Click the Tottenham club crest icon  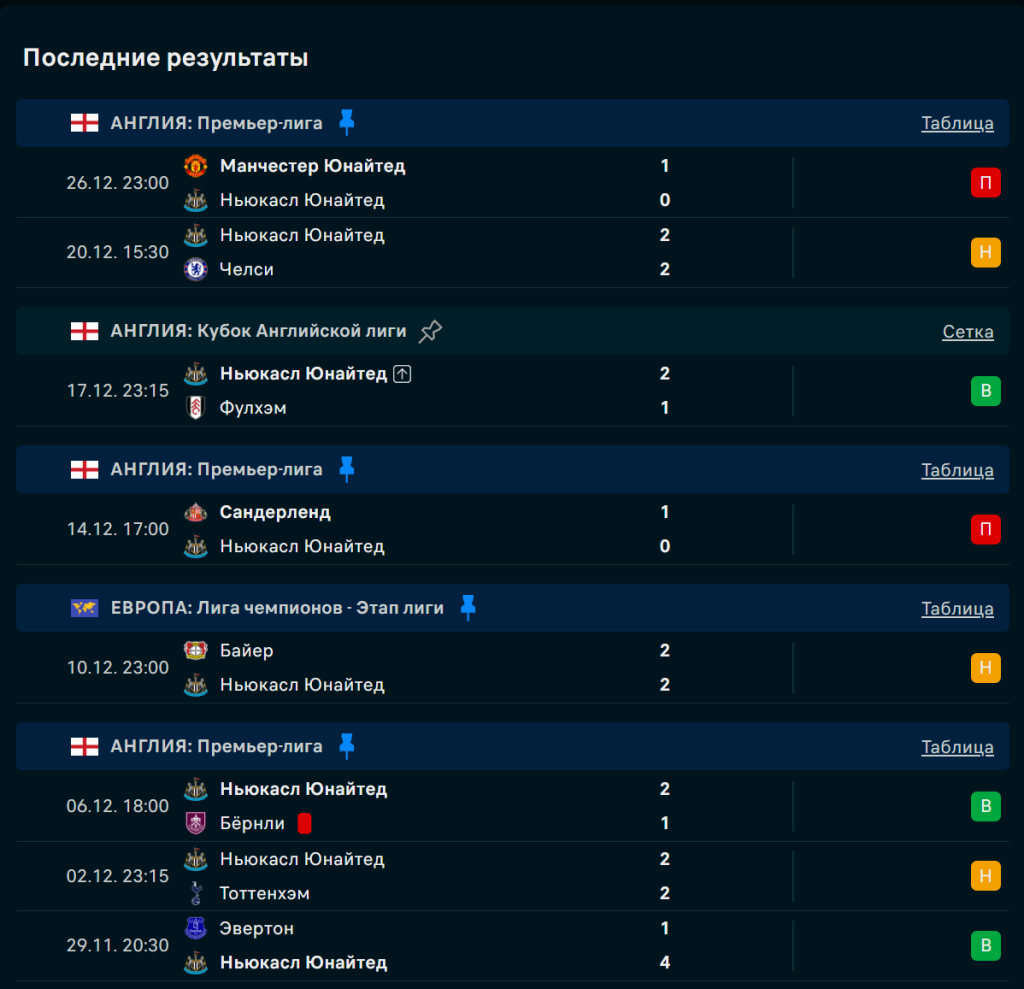coord(196,893)
